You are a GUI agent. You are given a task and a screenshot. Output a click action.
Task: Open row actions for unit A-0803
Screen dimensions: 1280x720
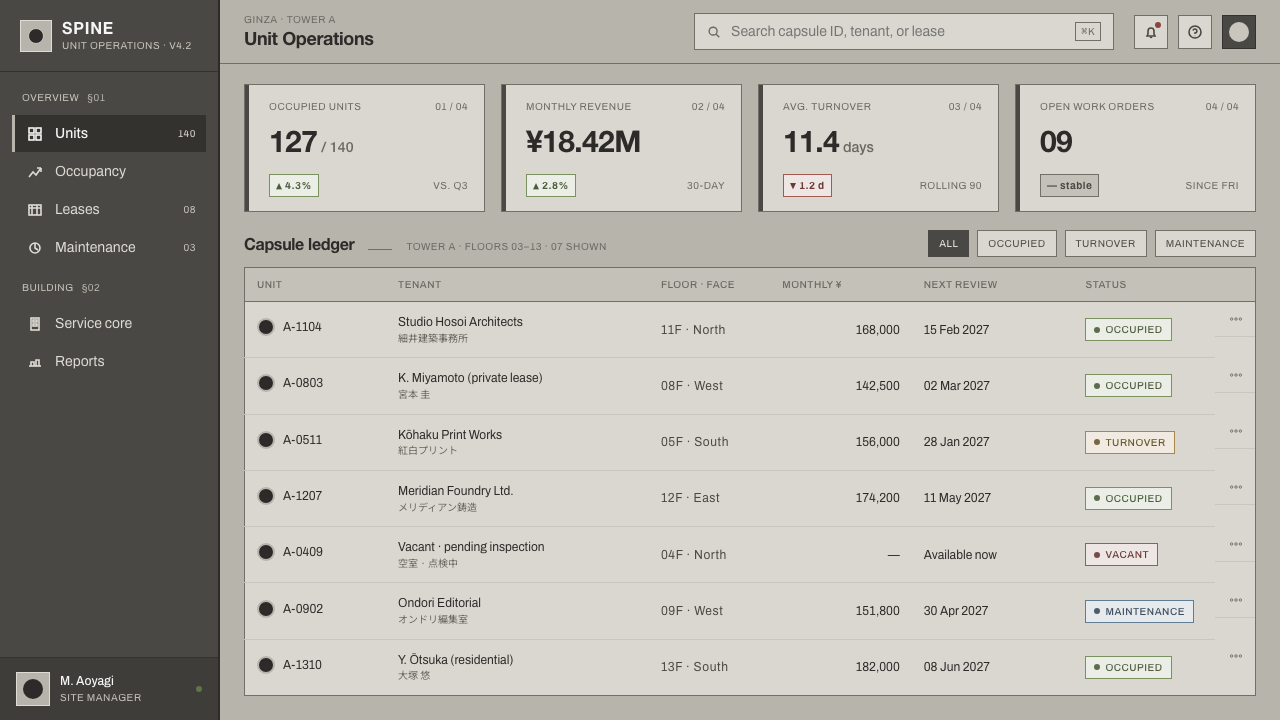point(1236,375)
